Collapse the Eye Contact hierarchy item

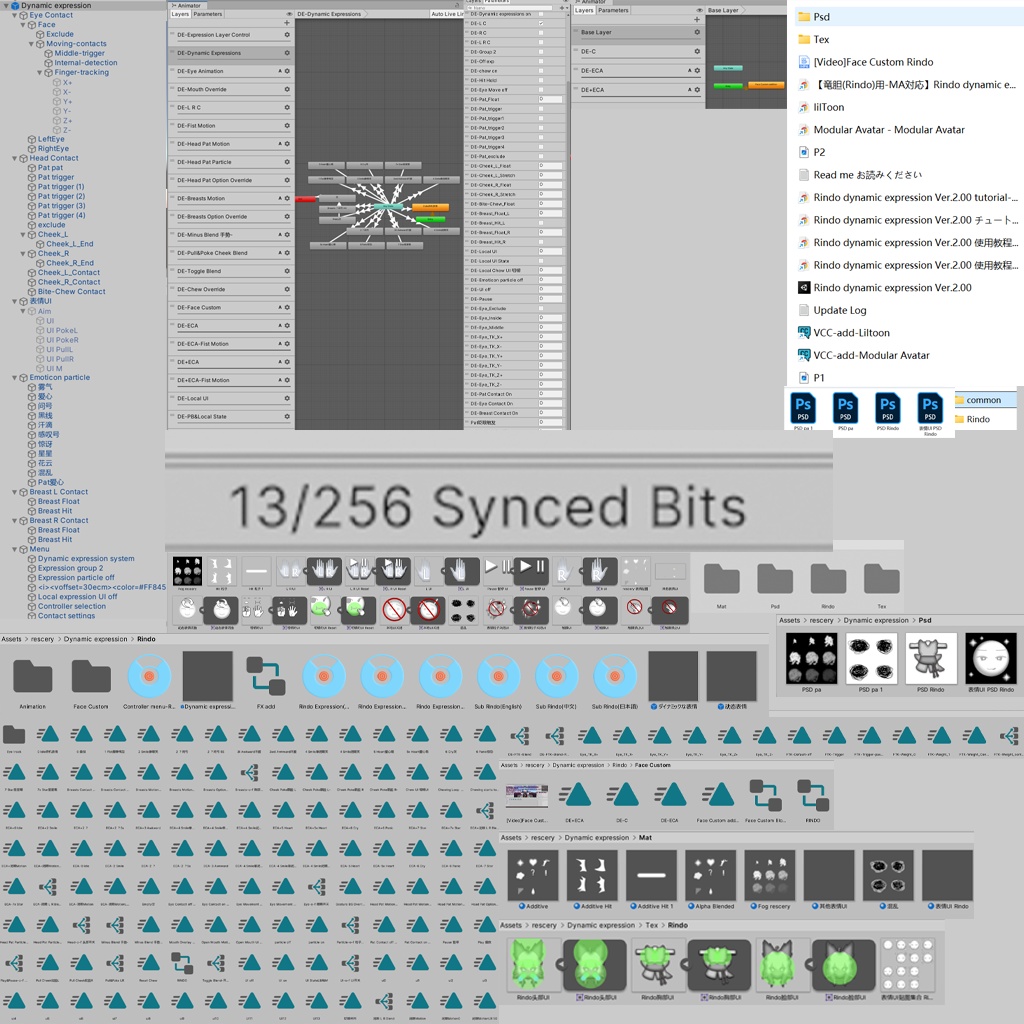(15, 15)
